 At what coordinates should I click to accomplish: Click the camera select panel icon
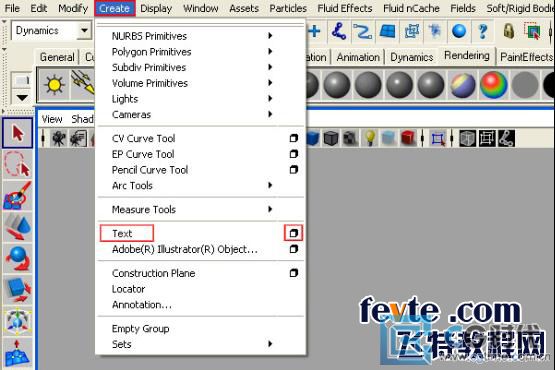click(58, 138)
